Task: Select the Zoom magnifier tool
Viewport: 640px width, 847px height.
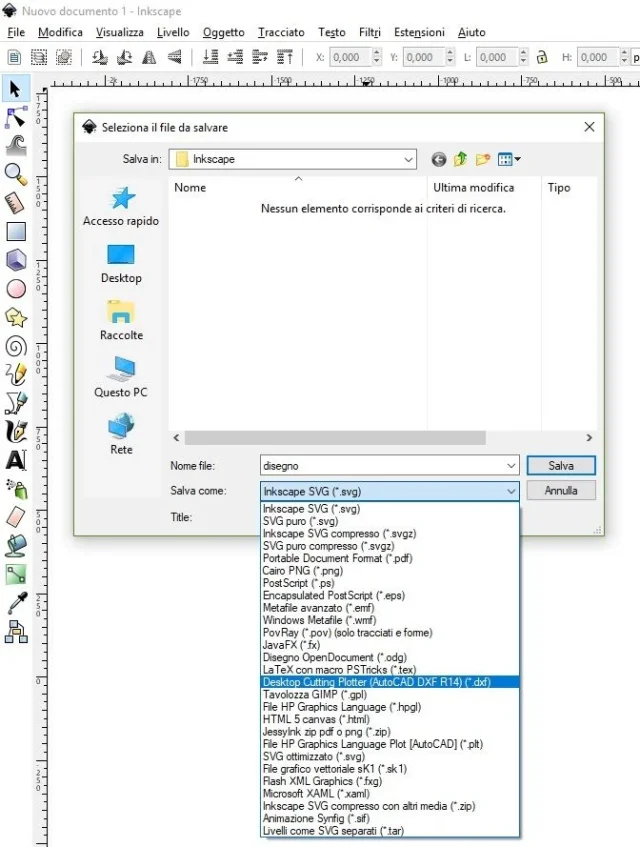Action: pos(16,174)
